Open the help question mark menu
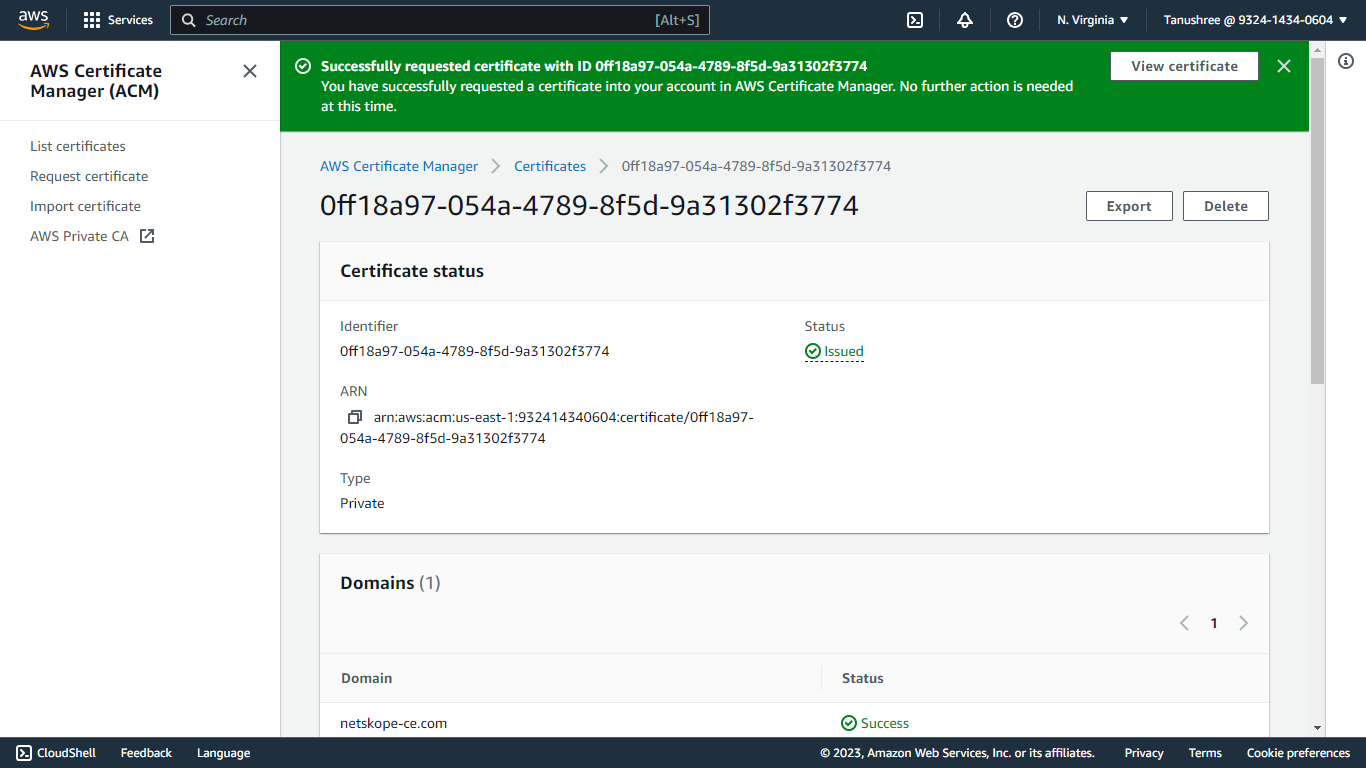Screen dimensions: 1366x768 (1015, 20)
